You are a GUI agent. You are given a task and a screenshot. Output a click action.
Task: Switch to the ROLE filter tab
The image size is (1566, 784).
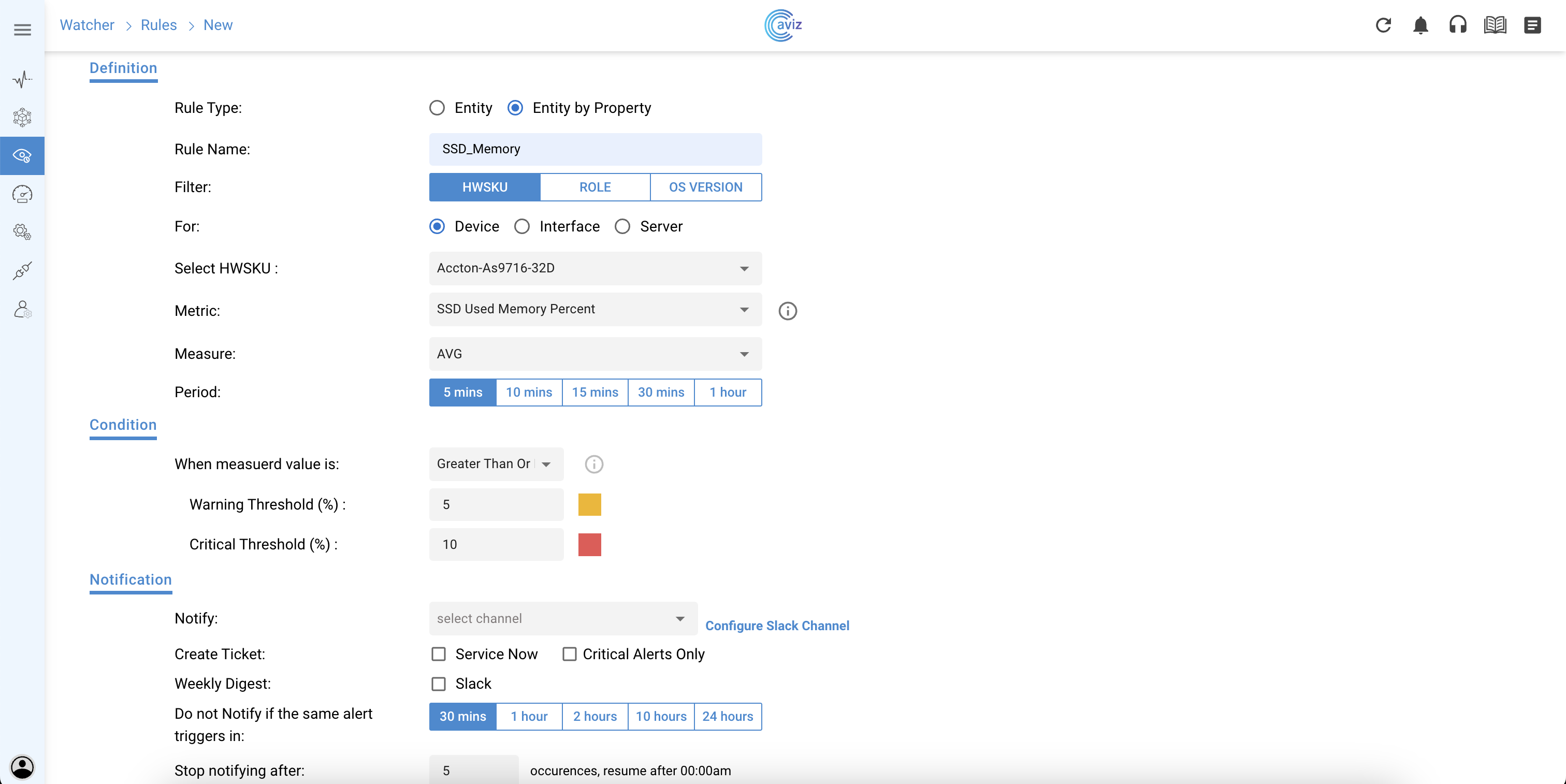594,187
